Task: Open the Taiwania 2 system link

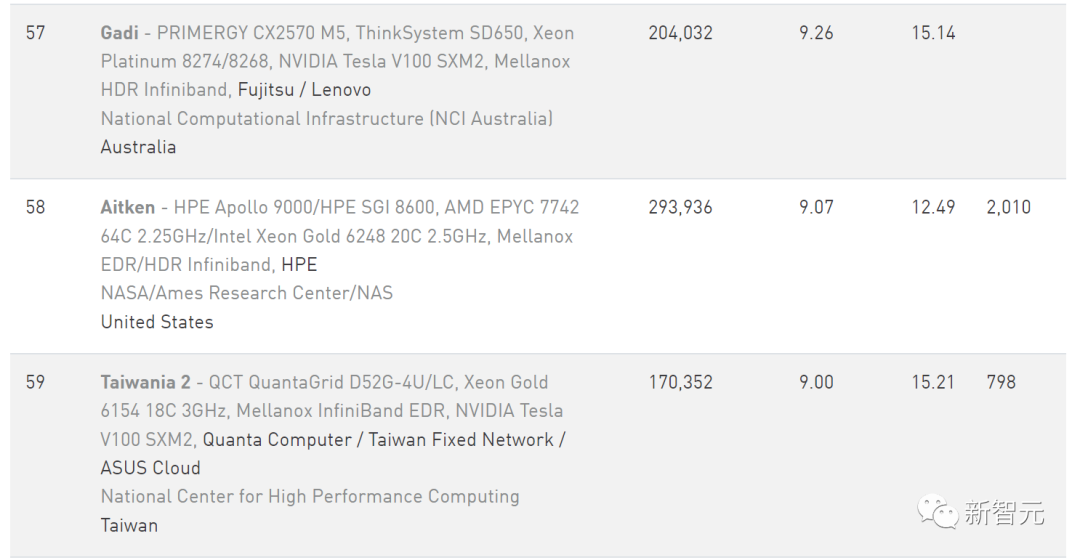Action: (145, 382)
